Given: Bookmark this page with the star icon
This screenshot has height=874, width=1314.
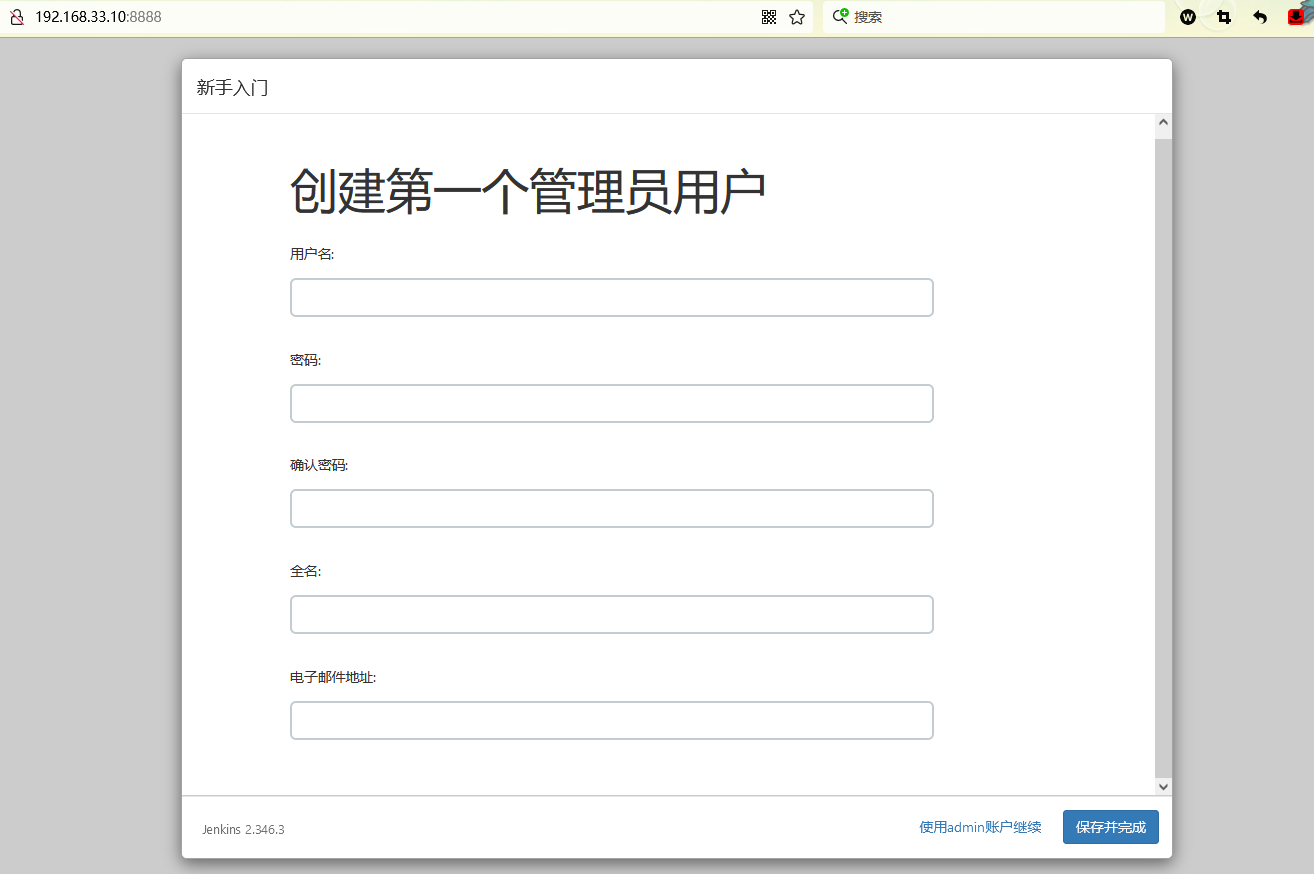Looking at the screenshot, I should pyautogui.click(x=797, y=17).
